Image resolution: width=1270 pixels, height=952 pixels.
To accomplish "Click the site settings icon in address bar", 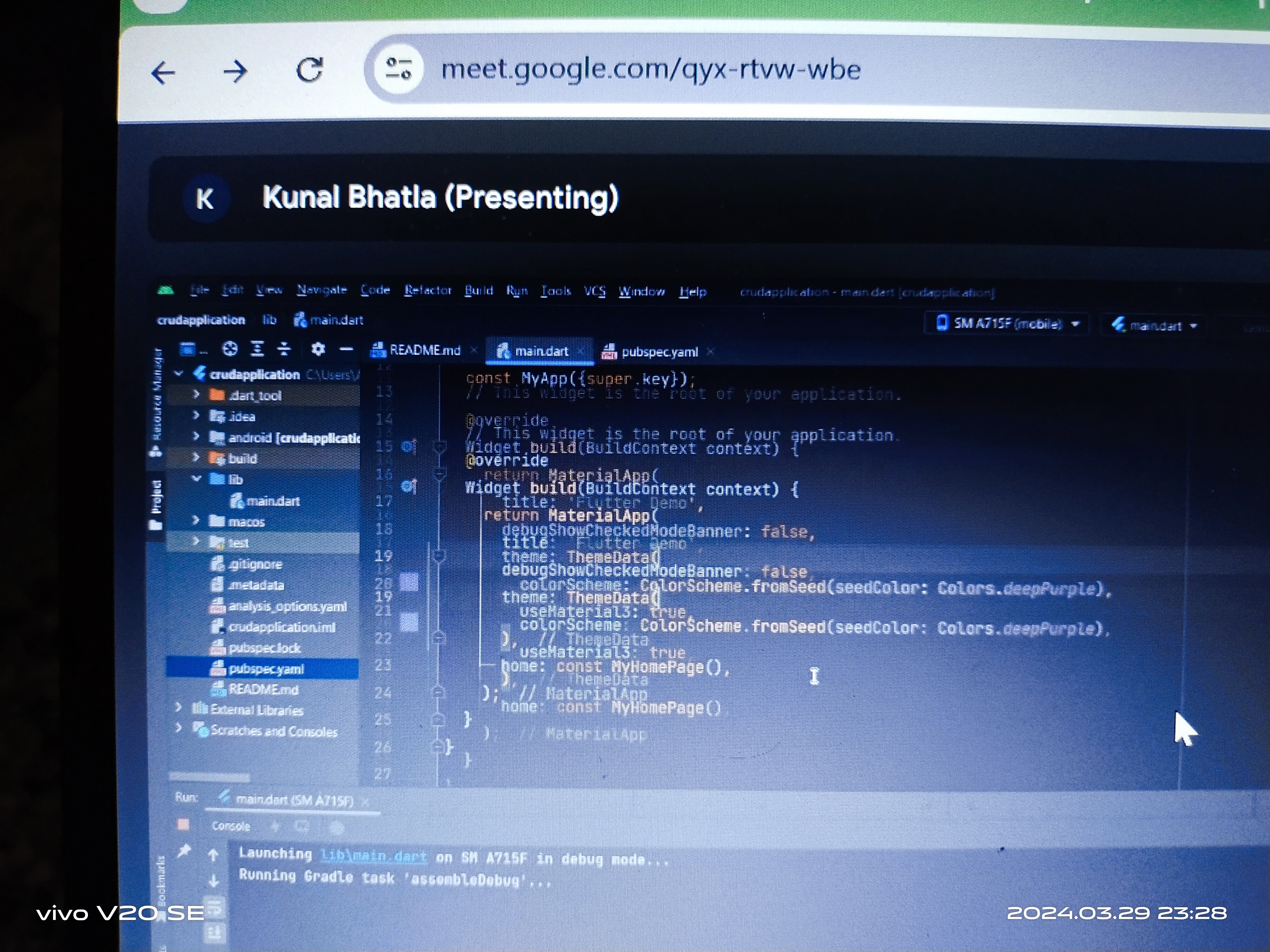I will click(398, 69).
